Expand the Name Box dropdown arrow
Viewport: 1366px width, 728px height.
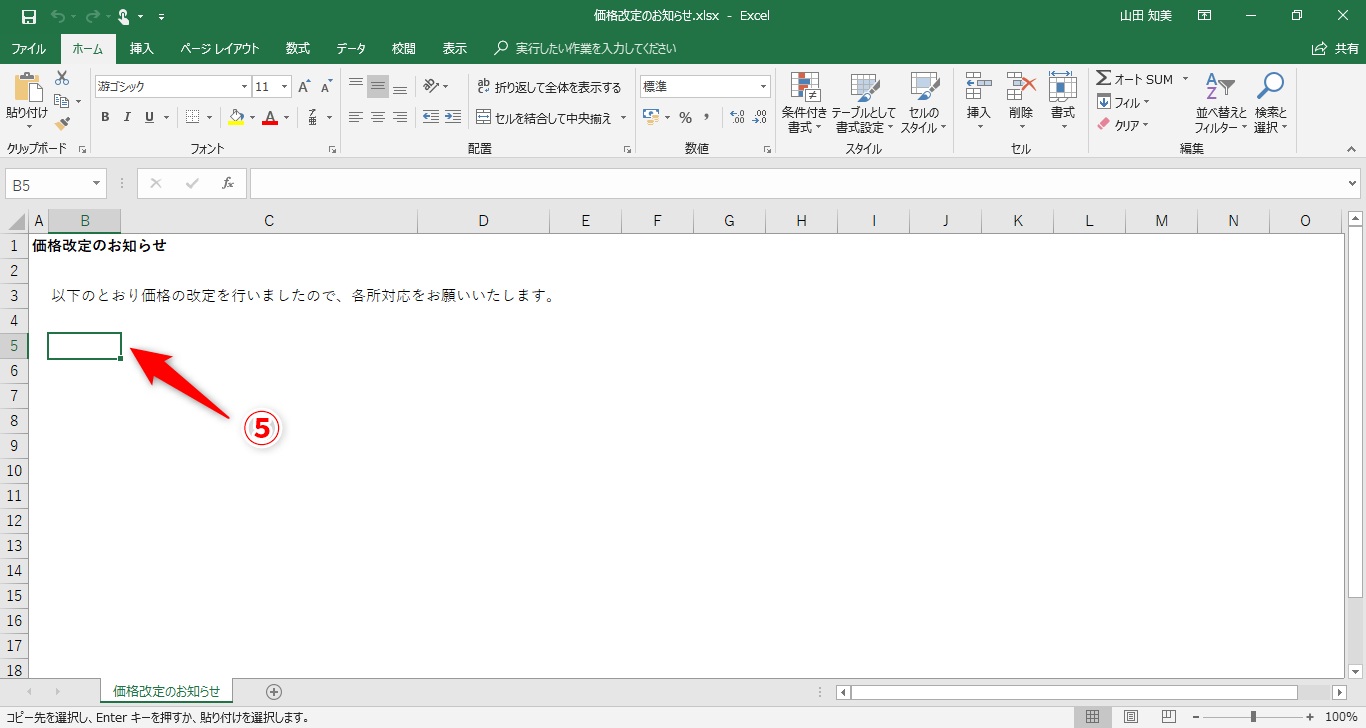coord(97,184)
